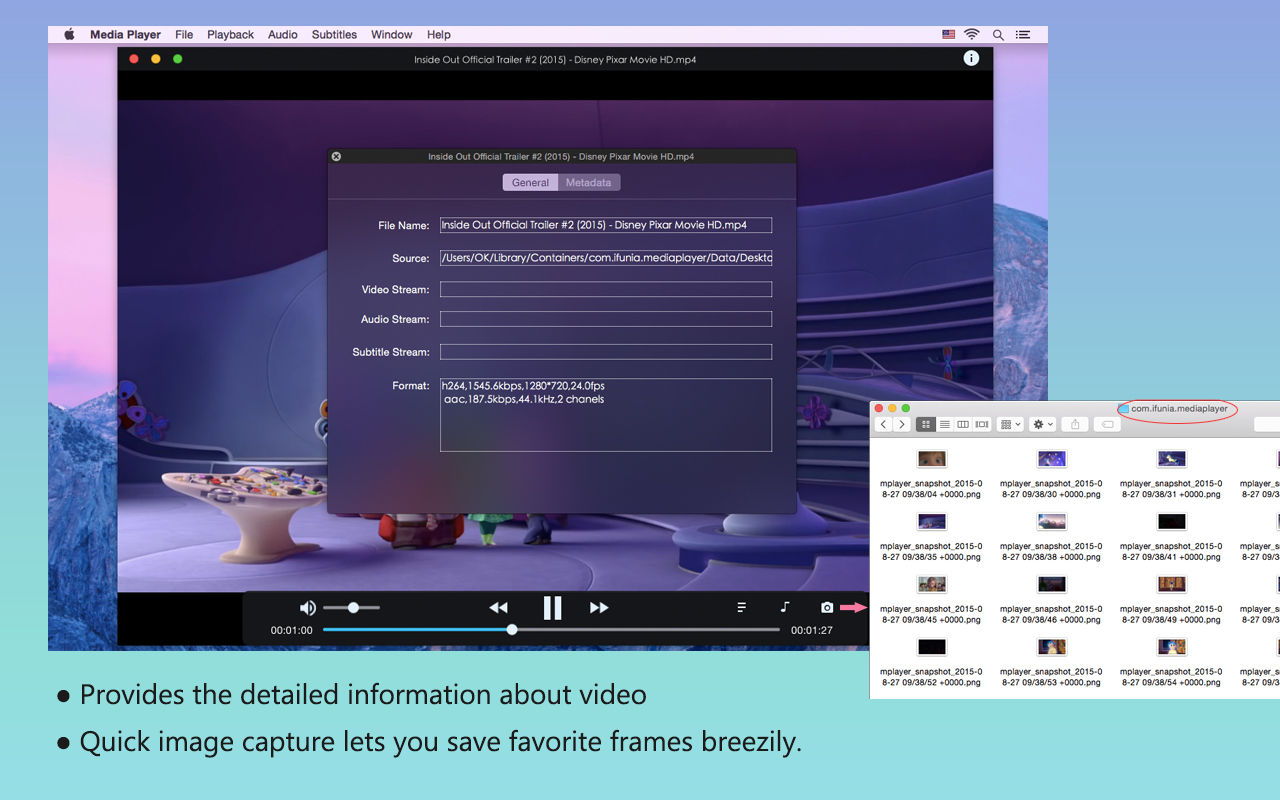Select cover flow view in Finder
The image size is (1280, 800).
pos(982,424)
